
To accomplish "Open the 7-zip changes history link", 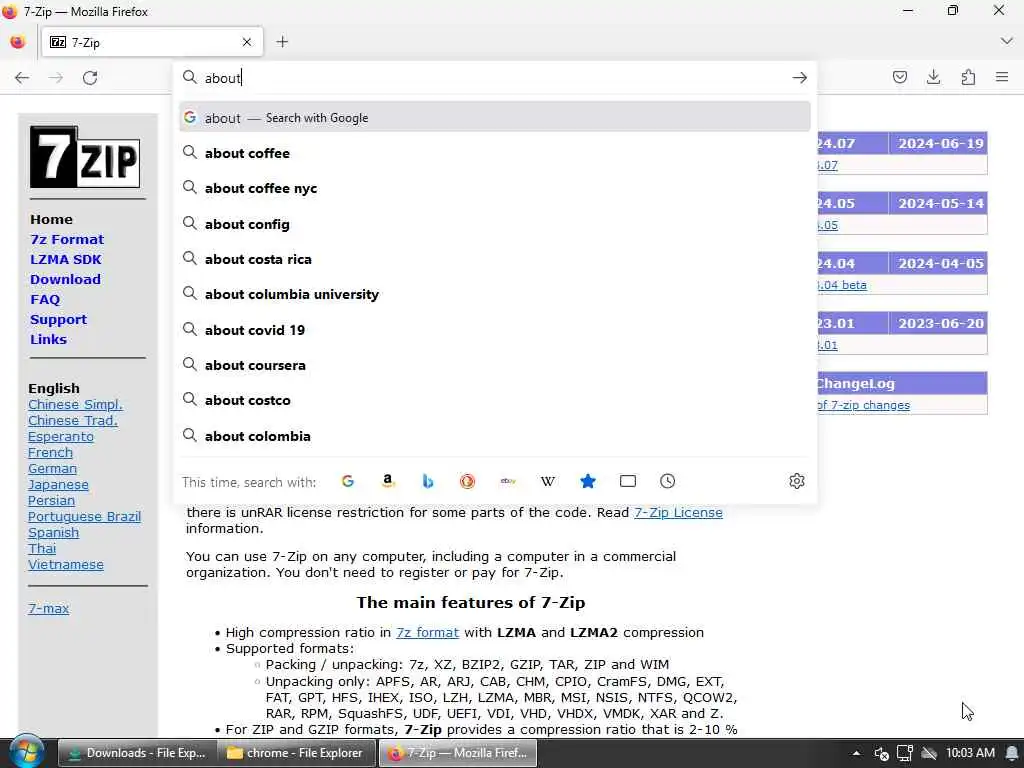I will click(x=863, y=405).
